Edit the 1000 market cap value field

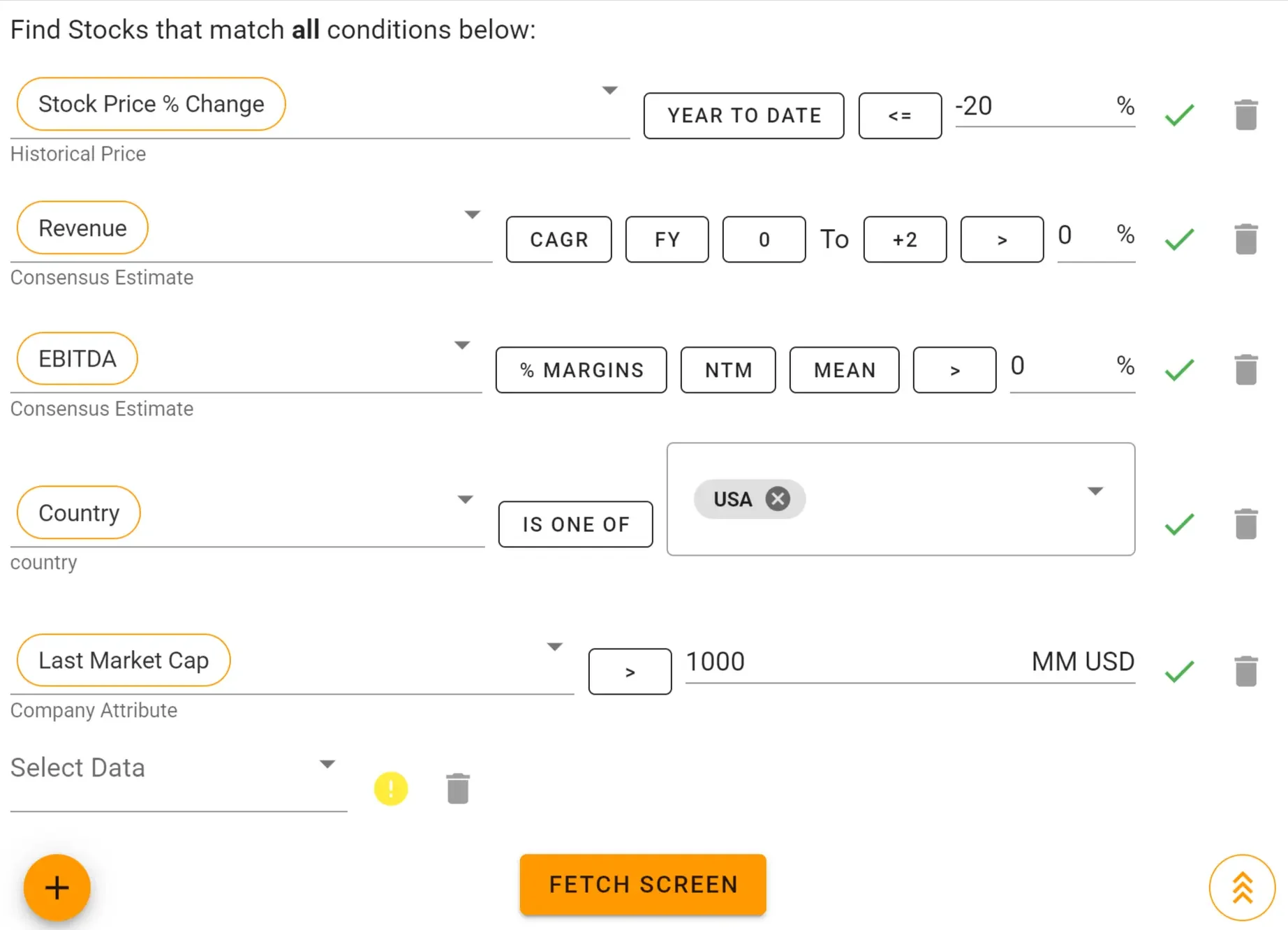point(768,661)
